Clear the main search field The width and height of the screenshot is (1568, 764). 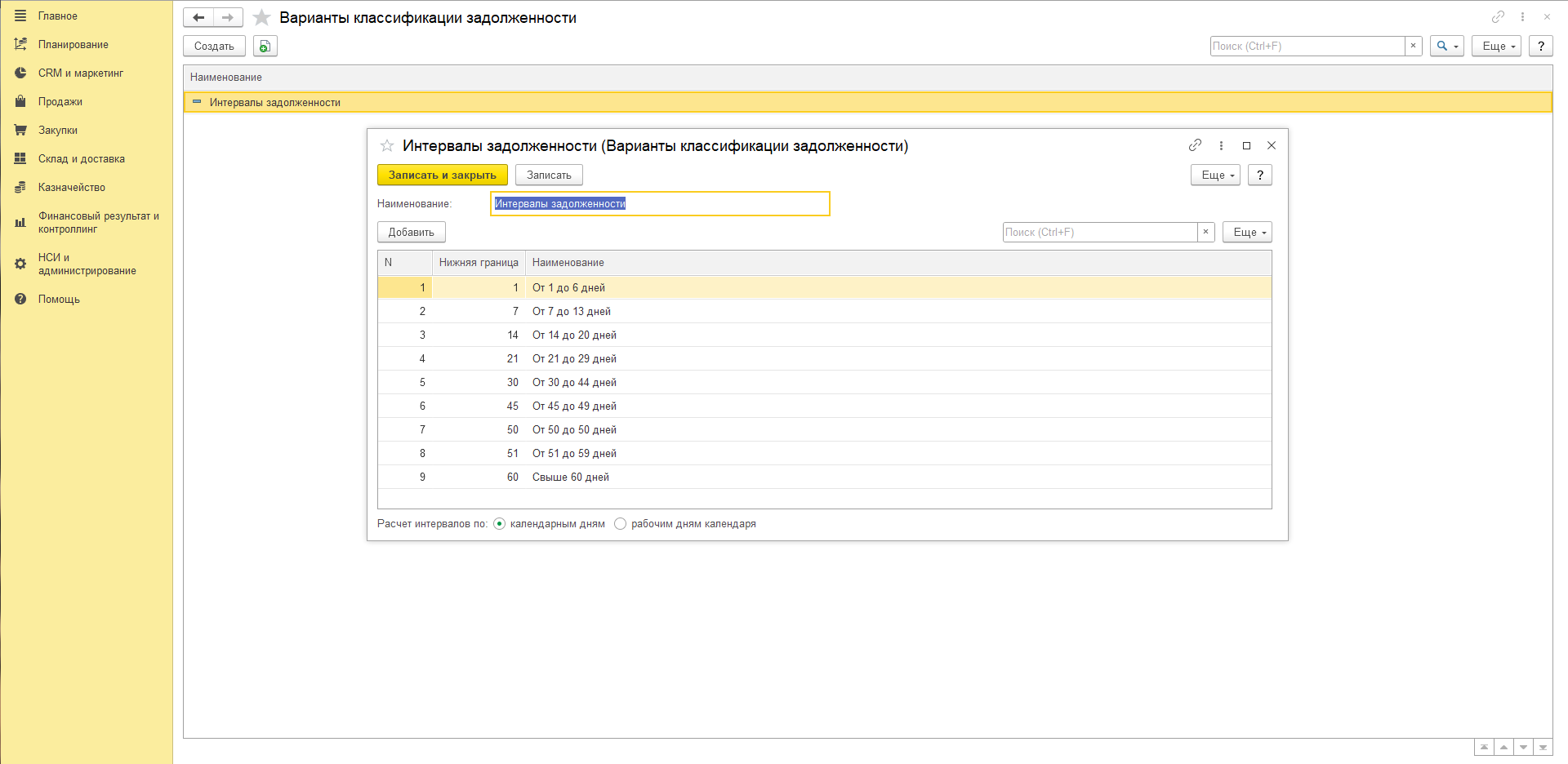tap(1413, 46)
